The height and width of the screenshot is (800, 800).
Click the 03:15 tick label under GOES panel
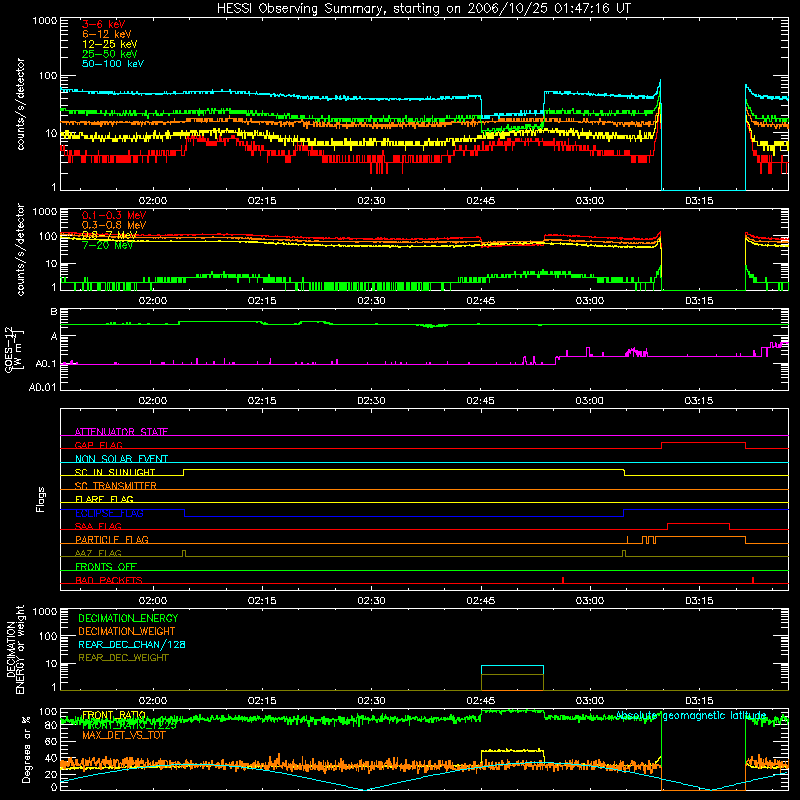[x=698, y=401]
